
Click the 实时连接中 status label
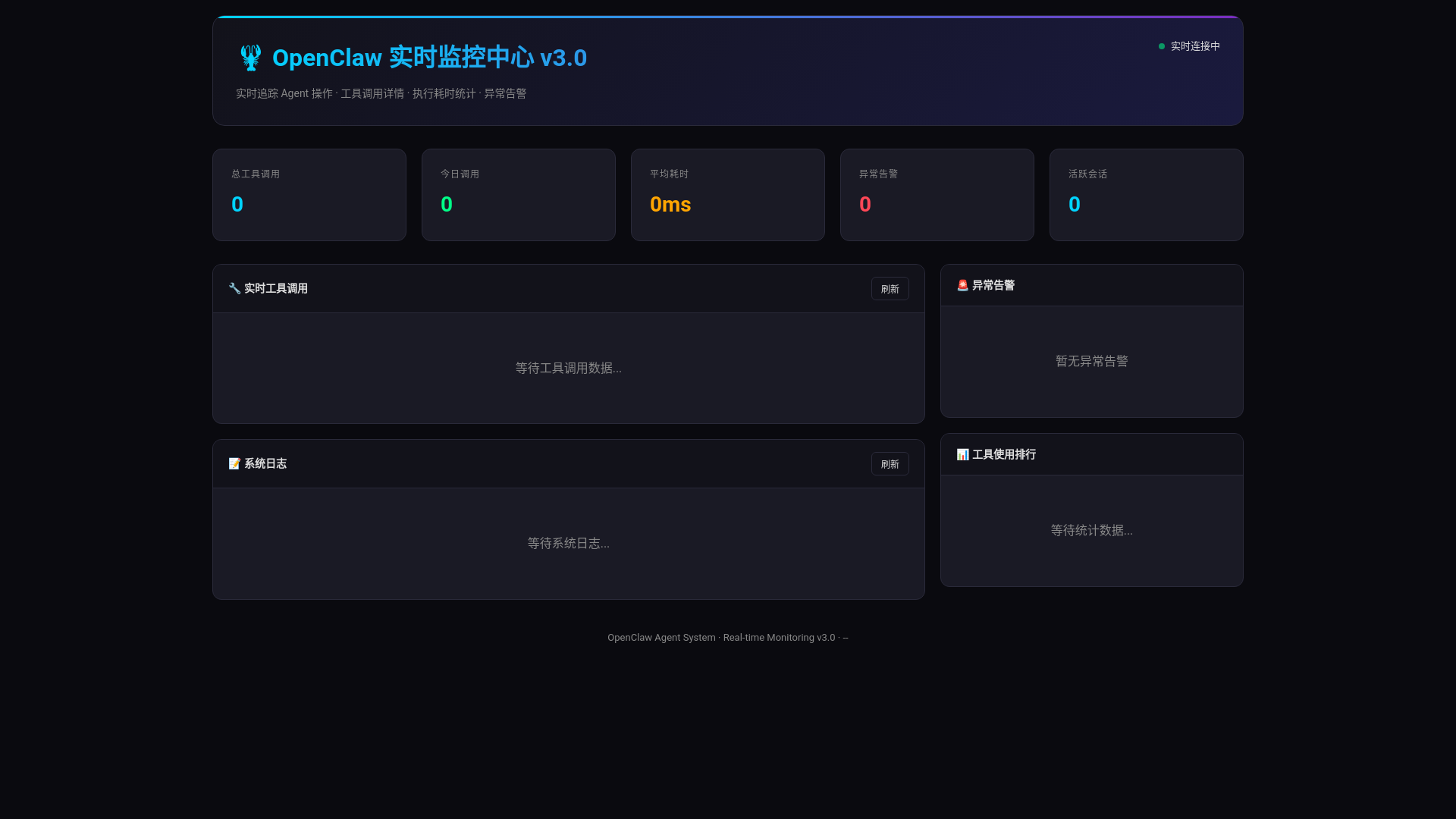(x=1195, y=46)
